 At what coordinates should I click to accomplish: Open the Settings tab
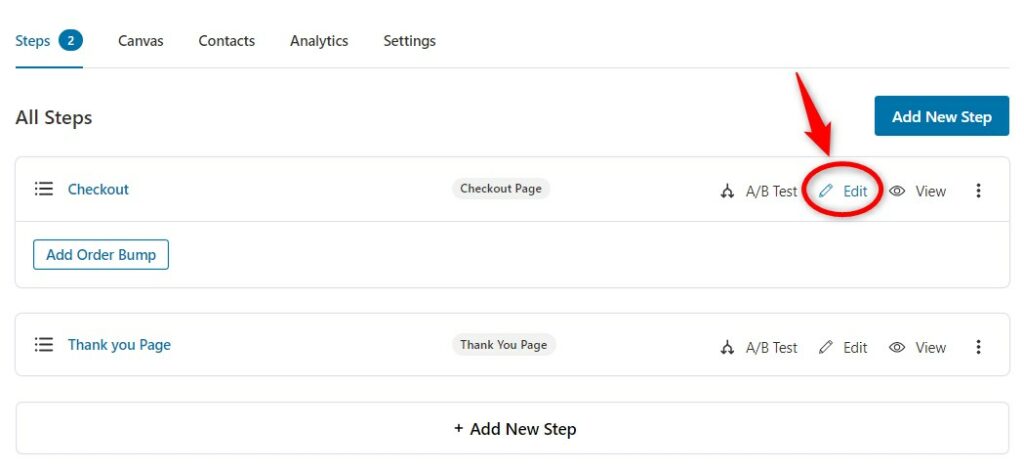point(409,41)
